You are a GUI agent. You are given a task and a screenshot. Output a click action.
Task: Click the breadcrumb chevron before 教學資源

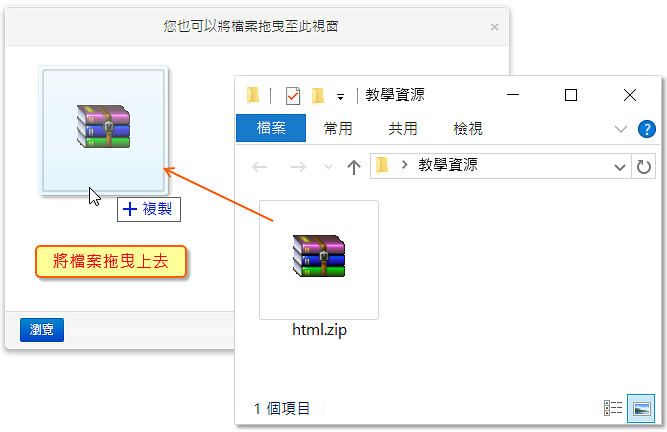pyautogui.click(x=405, y=165)
